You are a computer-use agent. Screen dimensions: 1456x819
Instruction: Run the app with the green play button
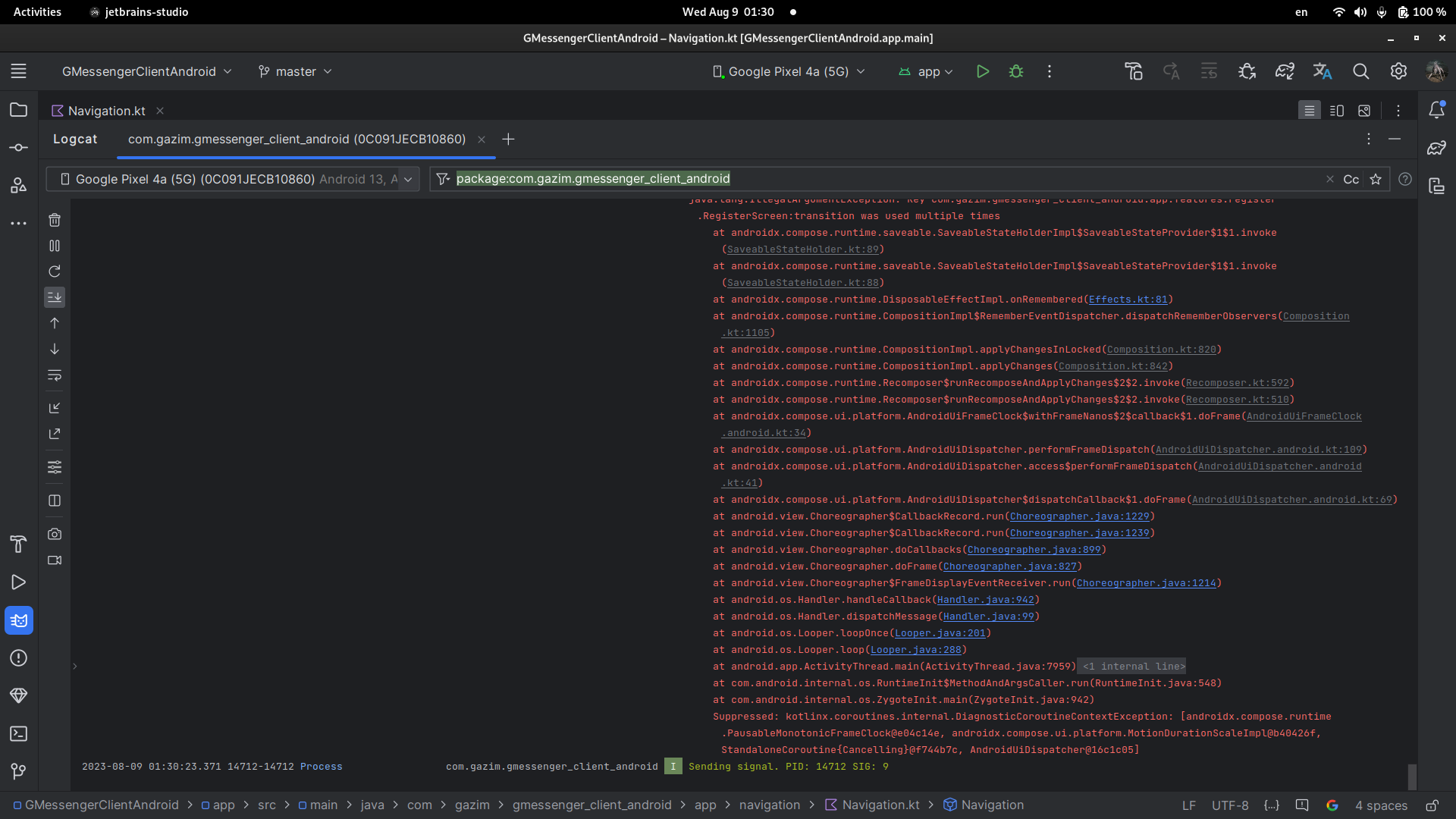coord(983,71)
